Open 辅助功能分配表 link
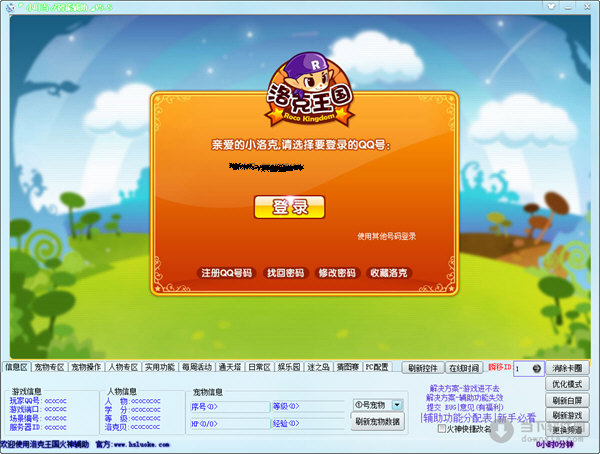This screenshot has width=600, height=454. click(458, 418)
